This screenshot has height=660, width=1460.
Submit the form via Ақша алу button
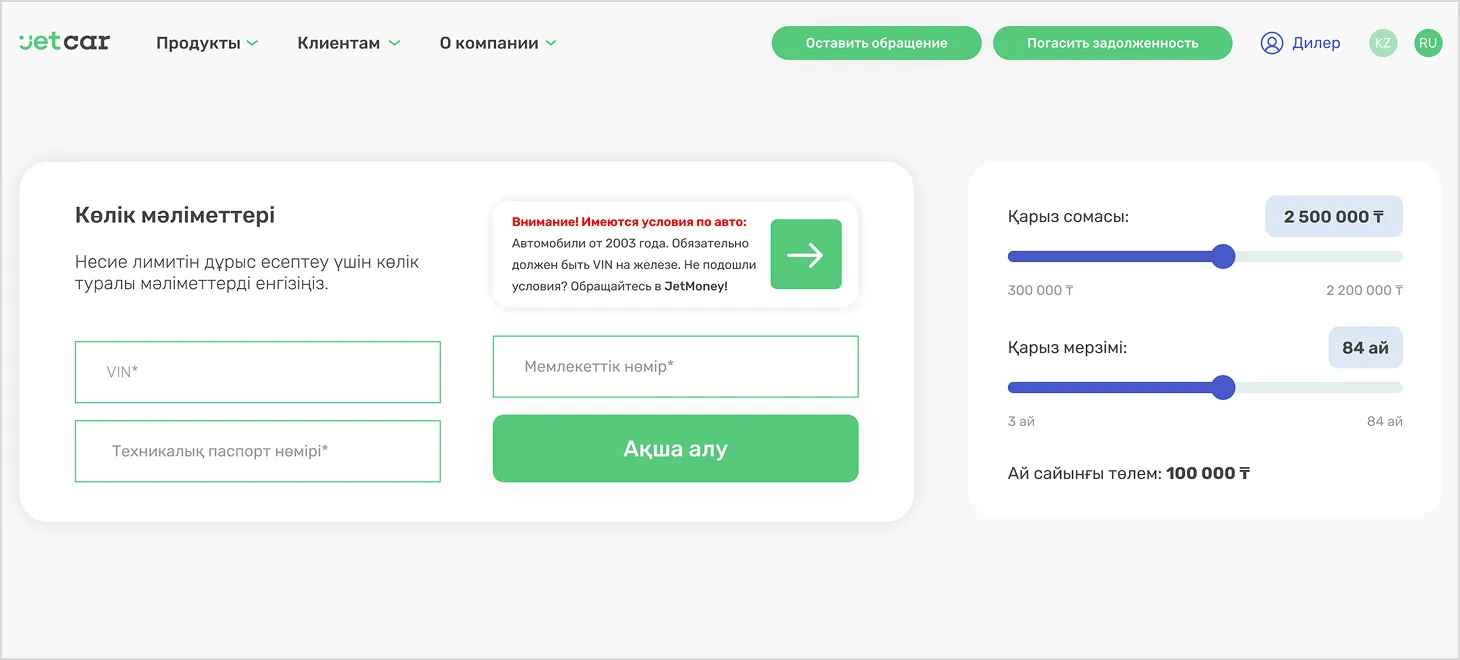pos(675,448)
